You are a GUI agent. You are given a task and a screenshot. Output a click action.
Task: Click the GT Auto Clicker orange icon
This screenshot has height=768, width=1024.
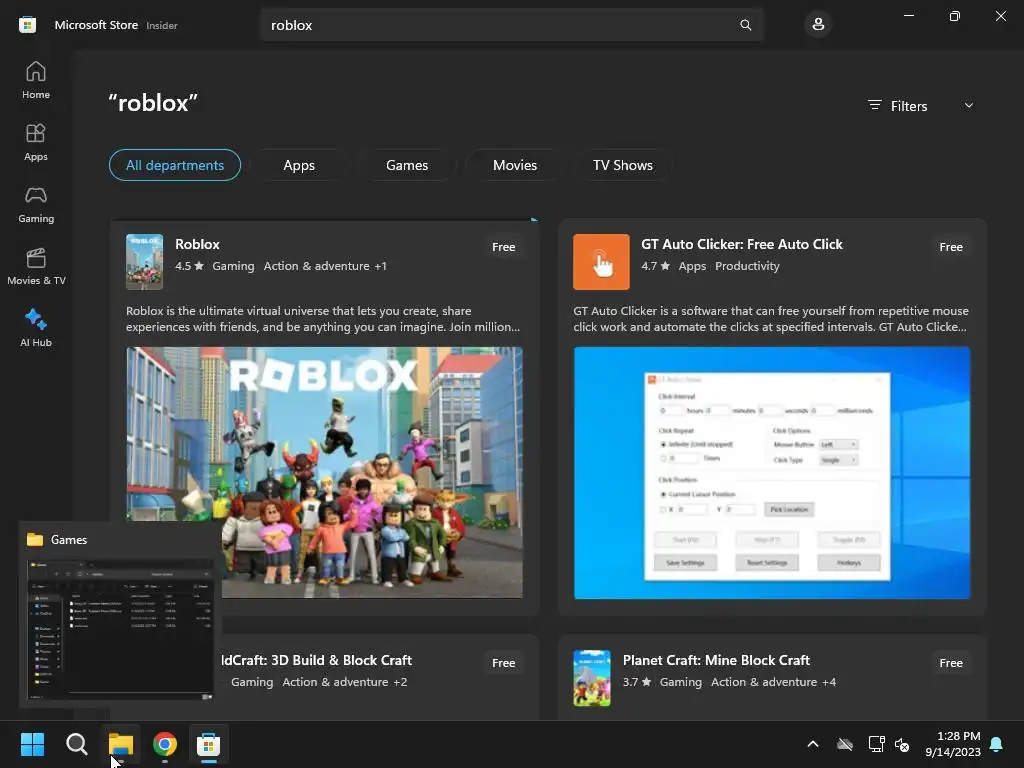point(601,261)
